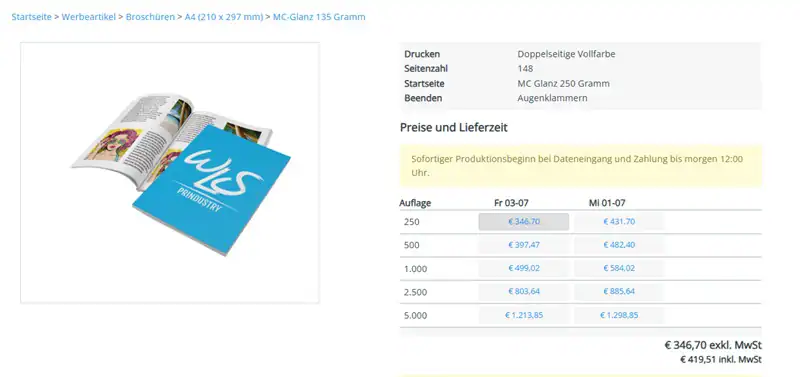
Task: Click the Seitenzahl value 148
Action: tap(525, 68)
